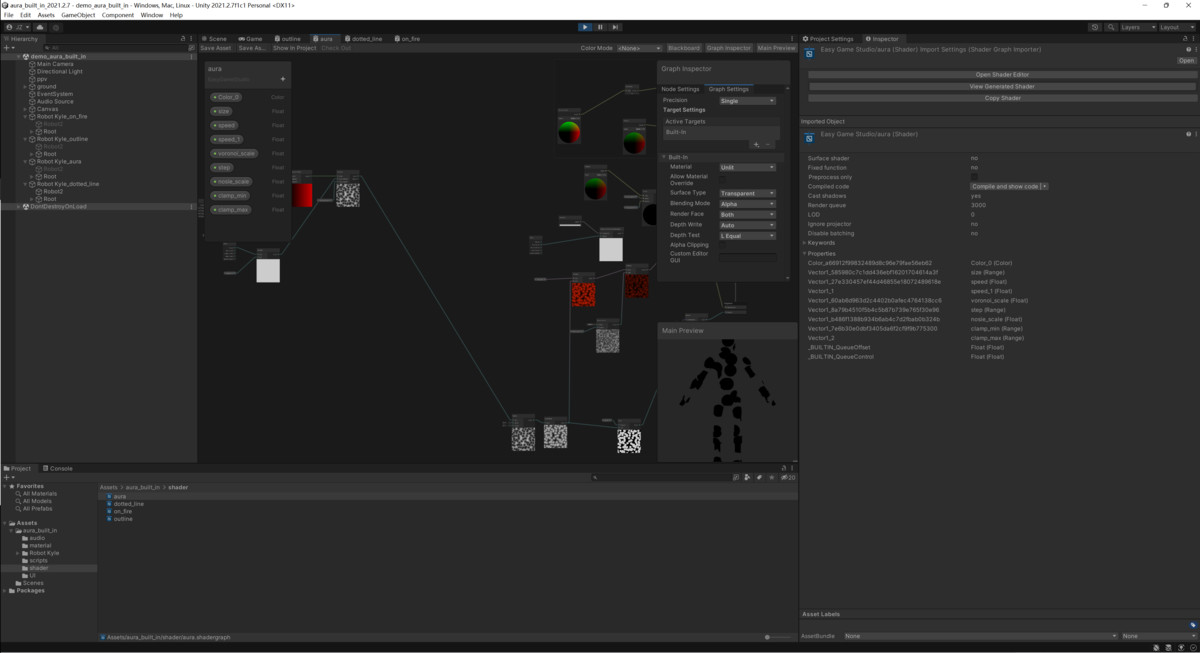The image size is (1200, 653).
Task: Toggle the Inspector lock icon
Action: coord(1185,38)
